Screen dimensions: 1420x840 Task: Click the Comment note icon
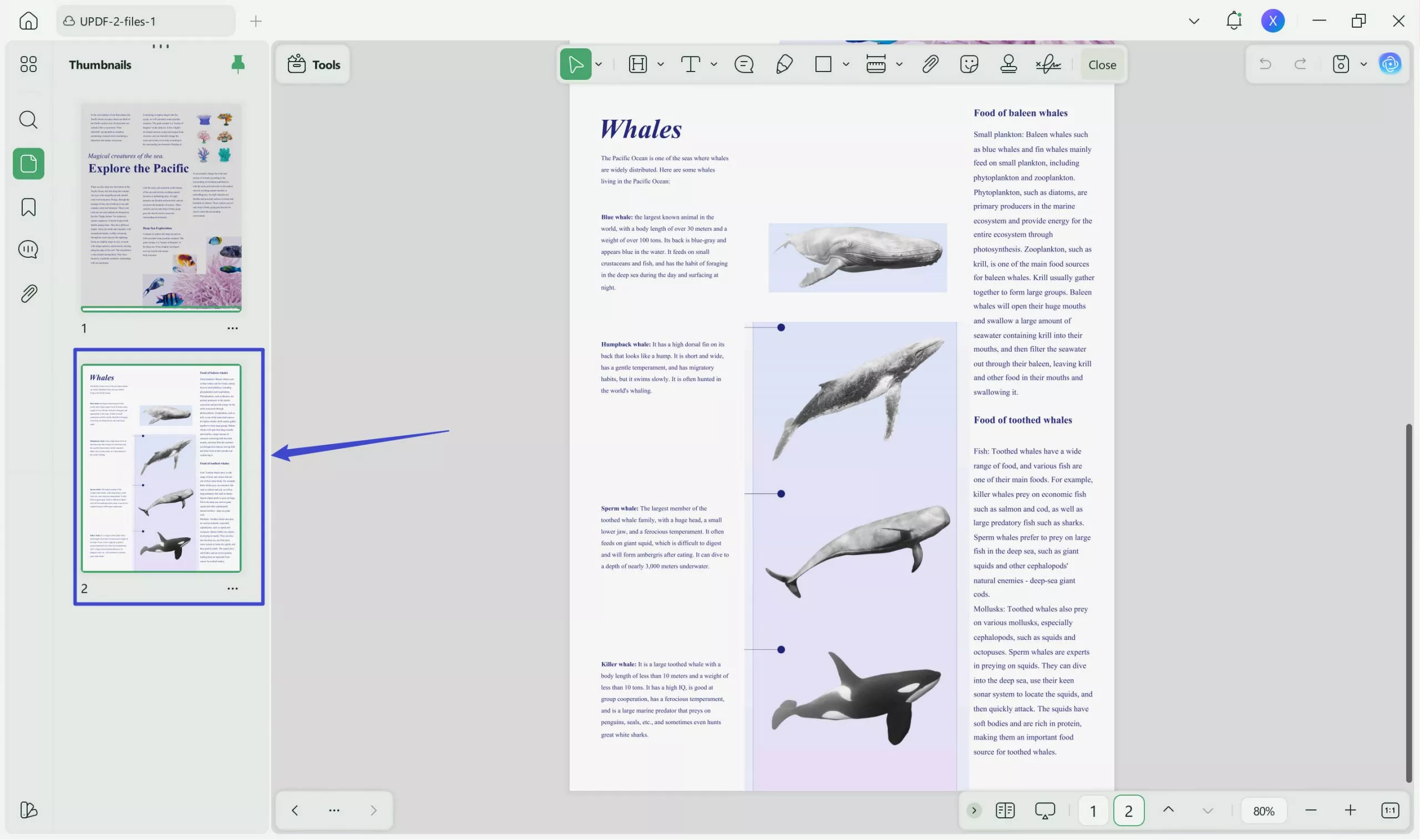743,64
